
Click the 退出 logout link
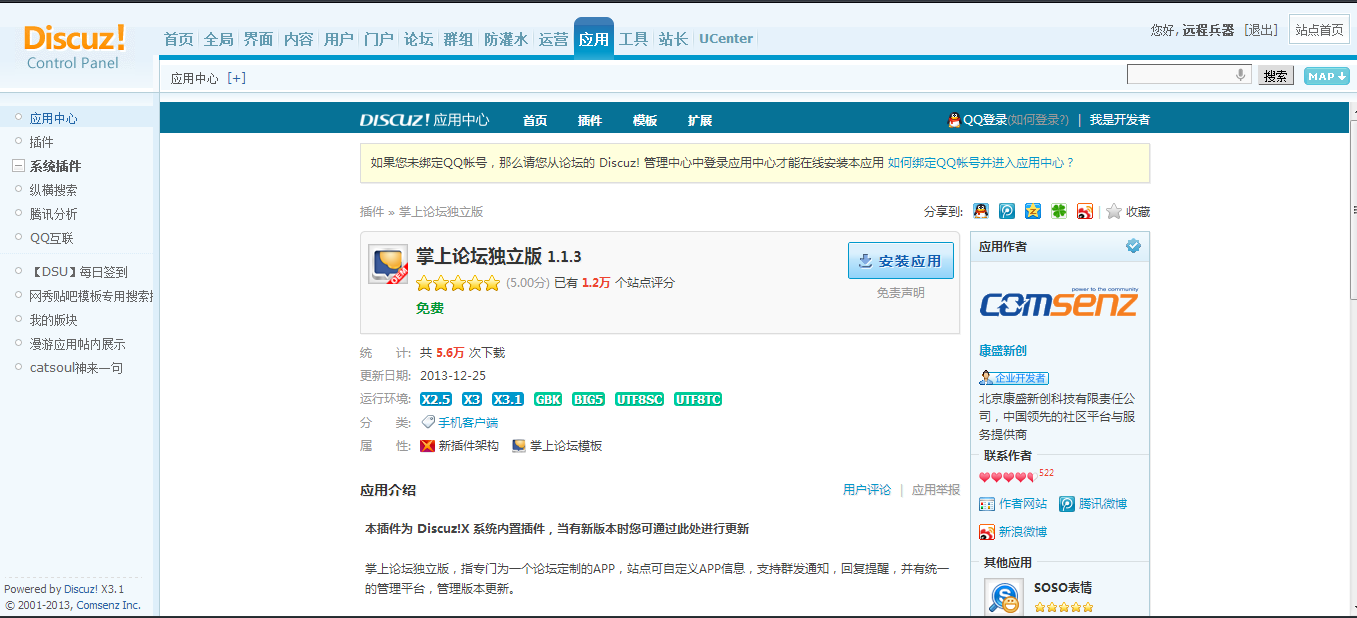1261,30
